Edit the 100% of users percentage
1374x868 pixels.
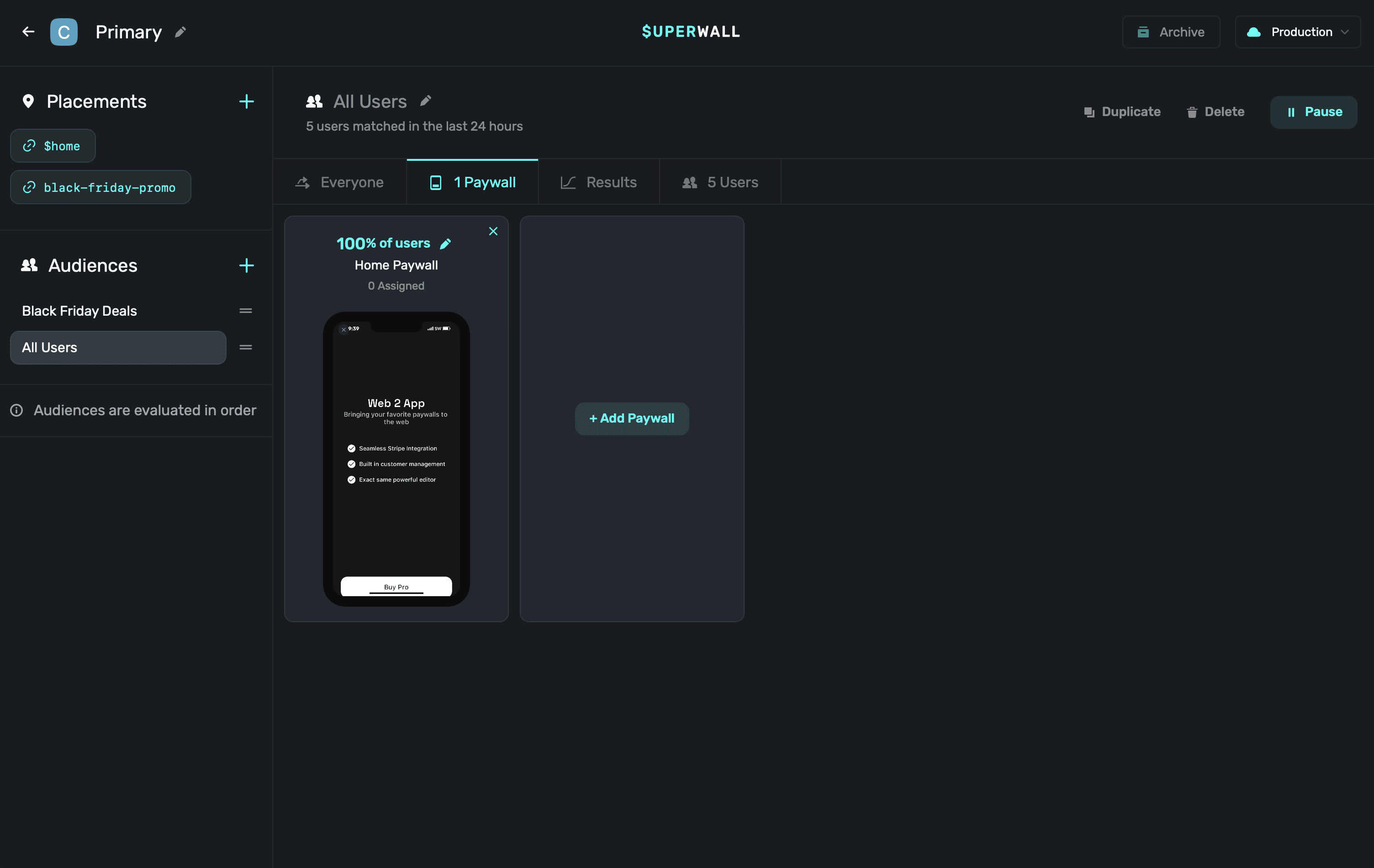[x=446, y=243]
